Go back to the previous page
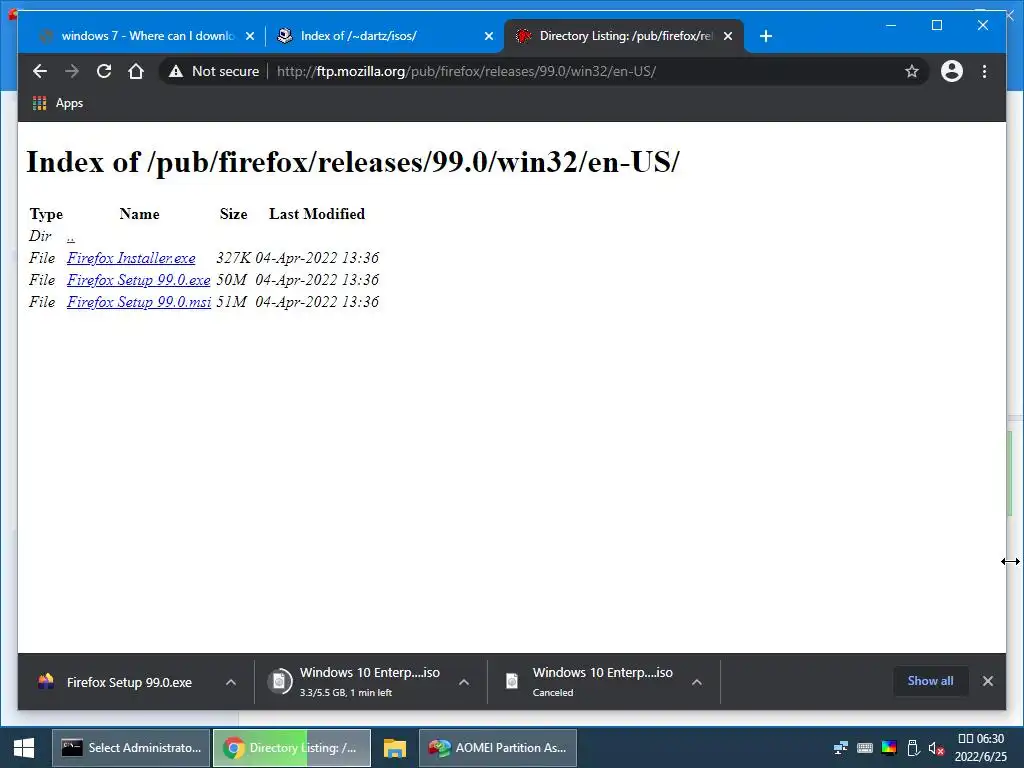The height and width of the screenshot is (768, 1024). pos(40,71)
